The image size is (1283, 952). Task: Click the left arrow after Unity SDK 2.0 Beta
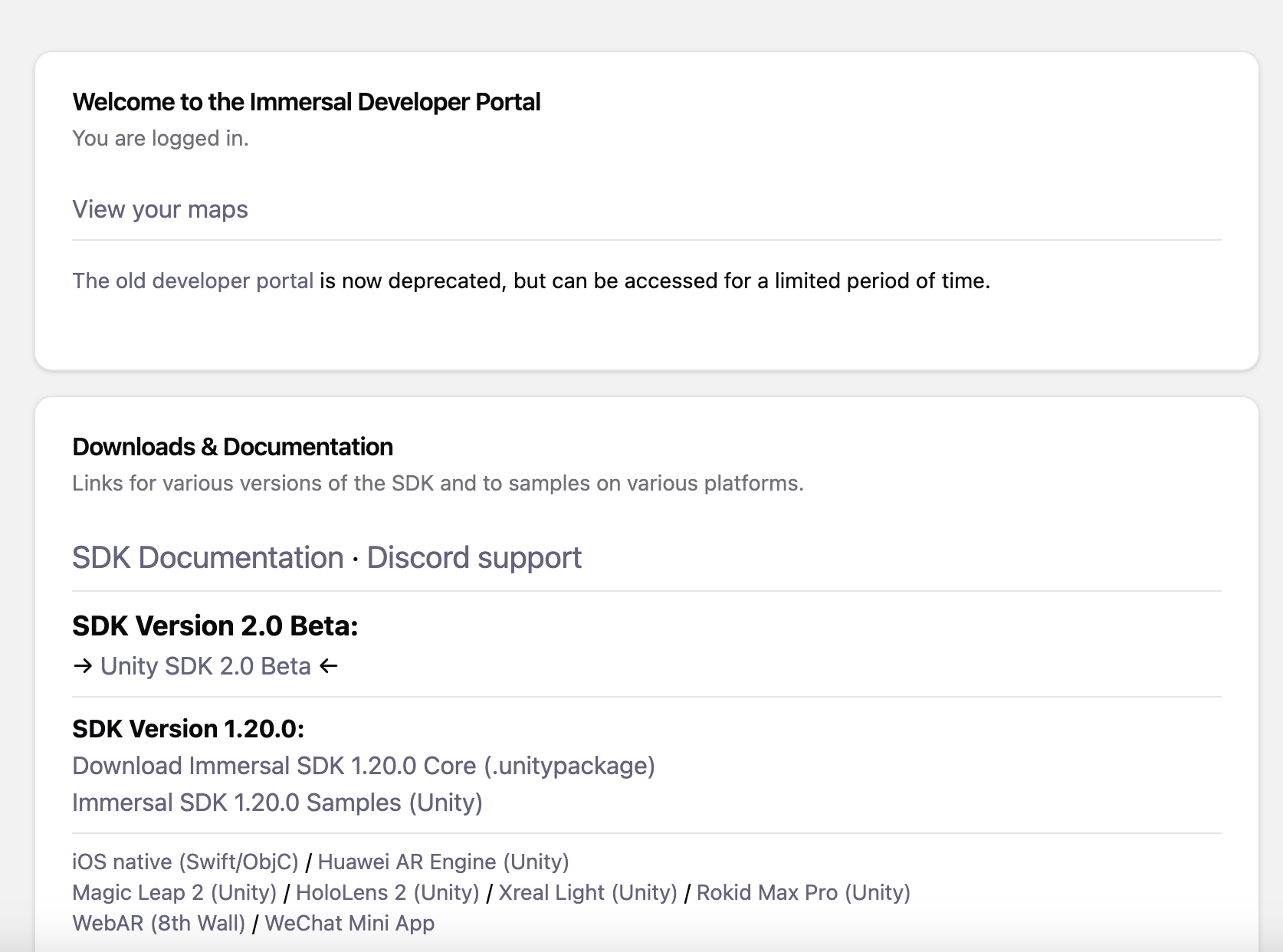pyautogui.click(x=329, y=666)
